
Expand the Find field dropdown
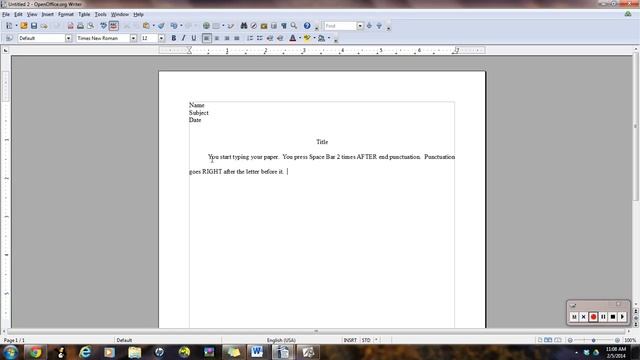(360, 26)
